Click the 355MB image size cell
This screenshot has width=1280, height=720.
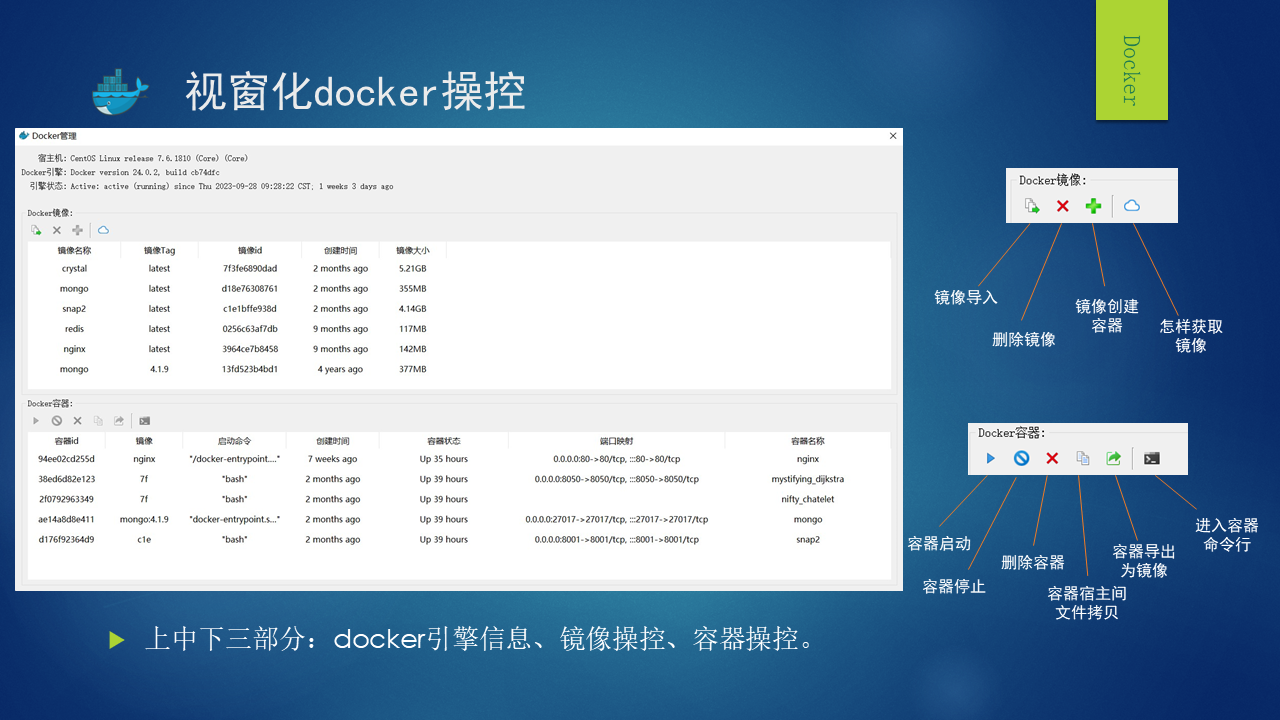click(x=413, y=289)
